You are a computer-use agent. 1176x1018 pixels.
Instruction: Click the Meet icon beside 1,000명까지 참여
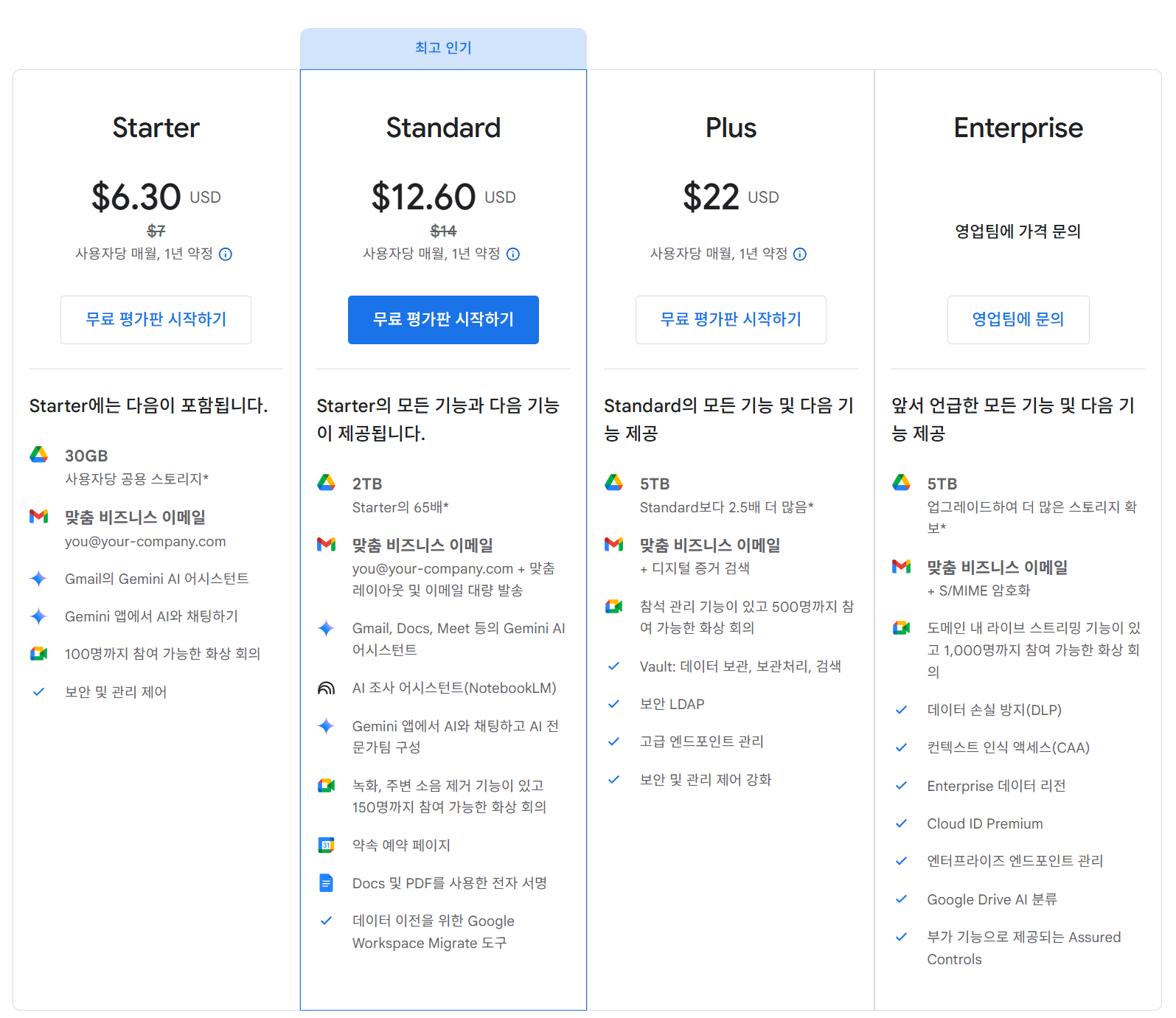coord(902,628)
